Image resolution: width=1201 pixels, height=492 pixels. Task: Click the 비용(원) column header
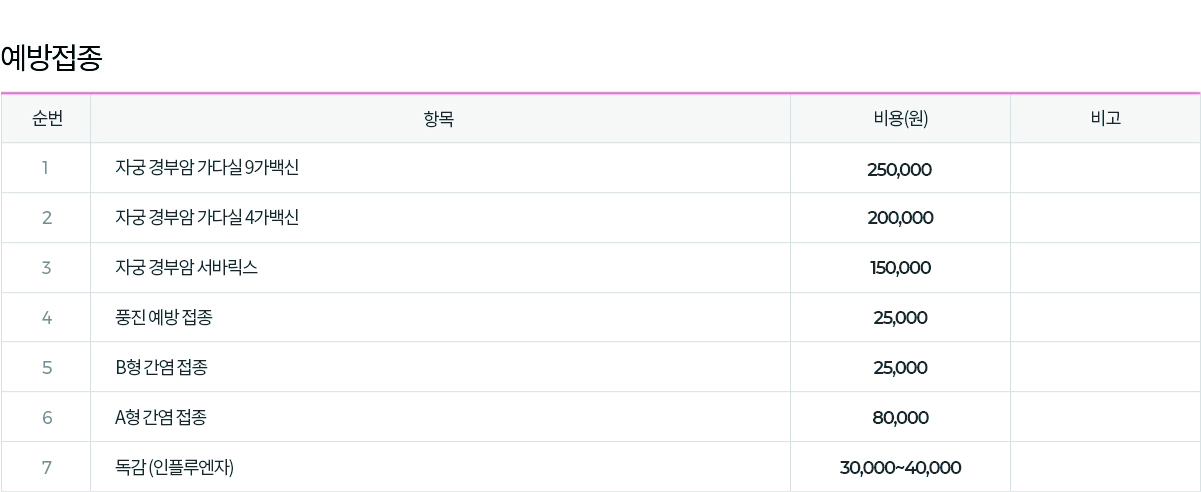[x=900, y=118]
